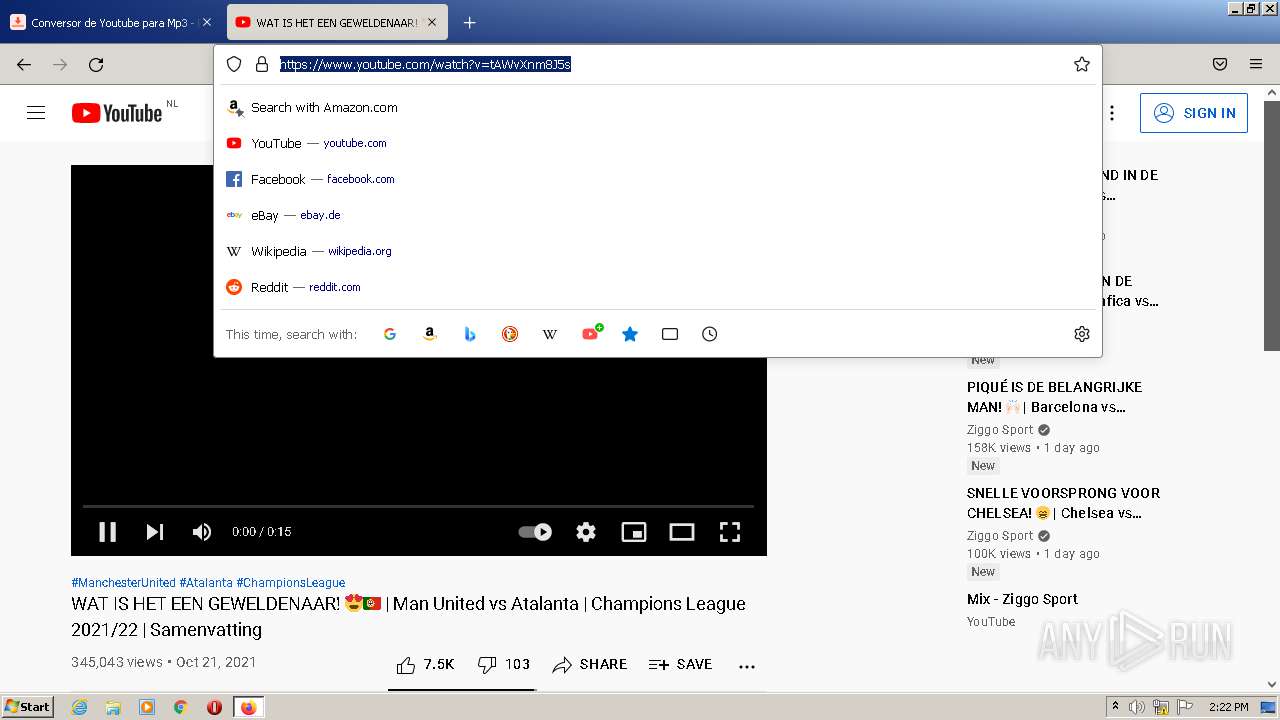This screenshot has width=1280, height=720.
Task: Pause the video
Action: coord(107,532)
